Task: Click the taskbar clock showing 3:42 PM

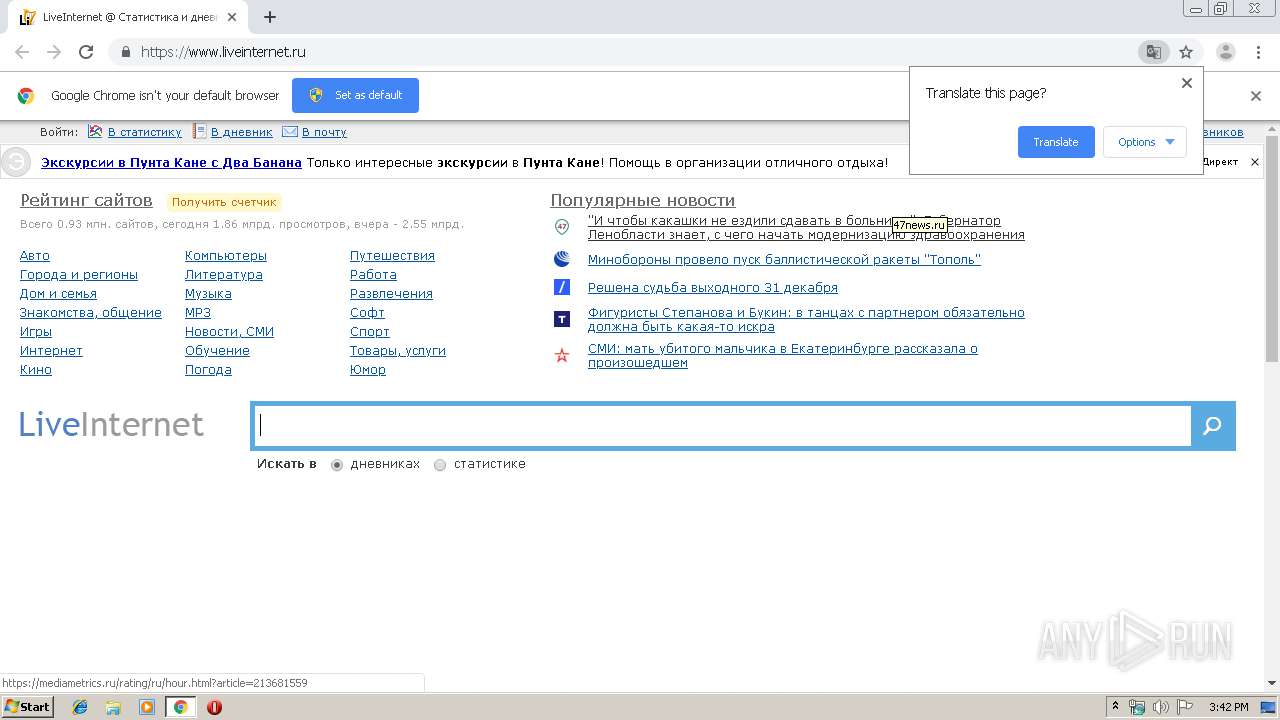Action: [x=1228, y=707]
